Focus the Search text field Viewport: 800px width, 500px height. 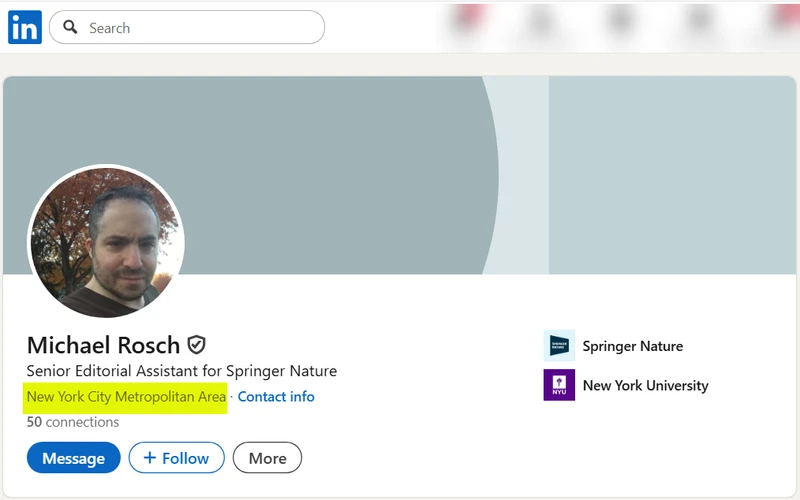point(200,27)
